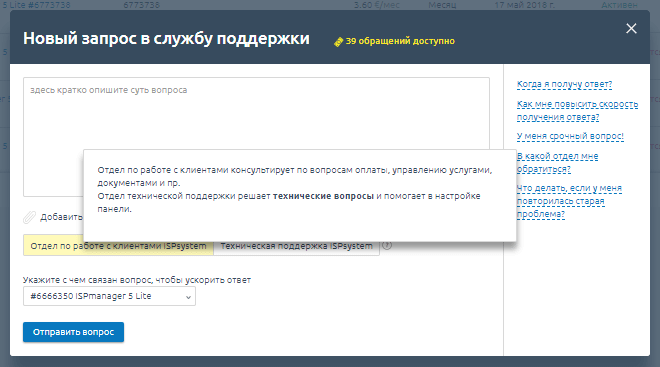Open link about repeated old problem
The width and height of the screenshot is (660, 367).
click(569, 201)
